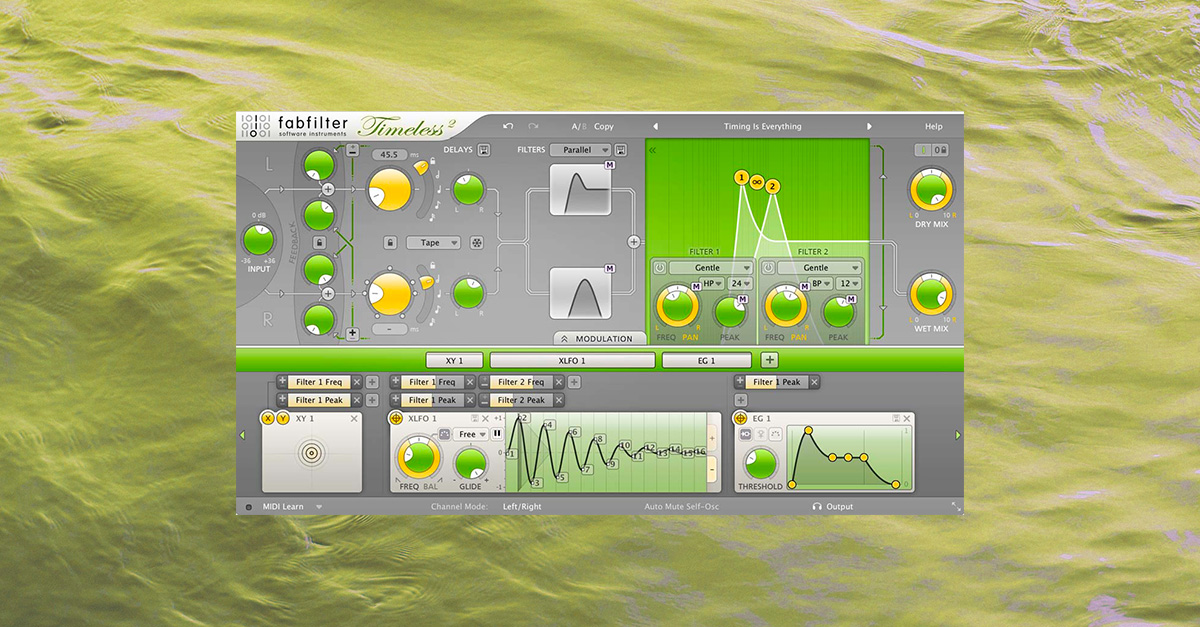Click the XLFO 1 modulation drag target icon

point(396,418)
